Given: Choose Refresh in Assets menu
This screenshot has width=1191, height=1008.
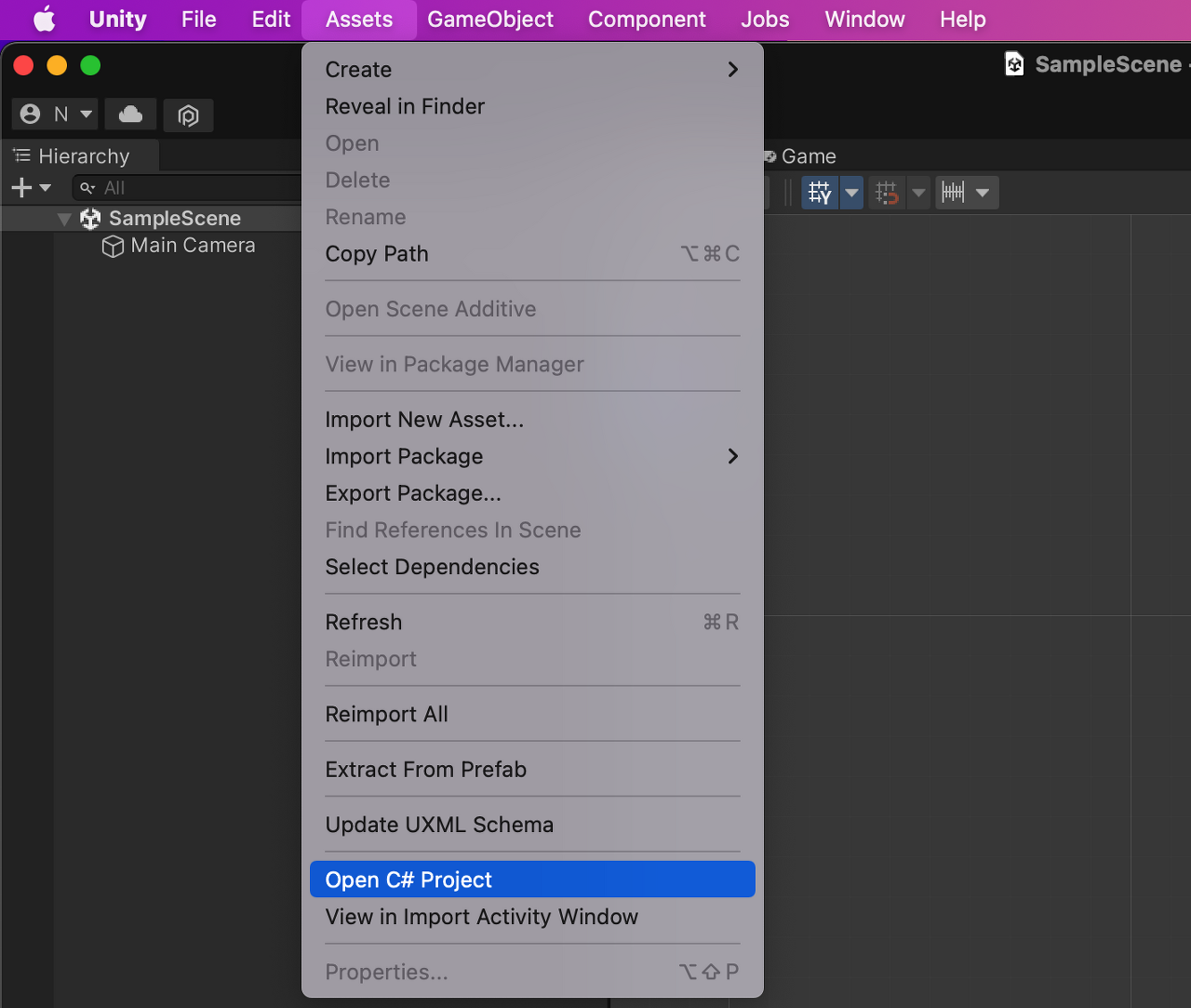Looking at the screenshot, I should [x=532, y=622].
